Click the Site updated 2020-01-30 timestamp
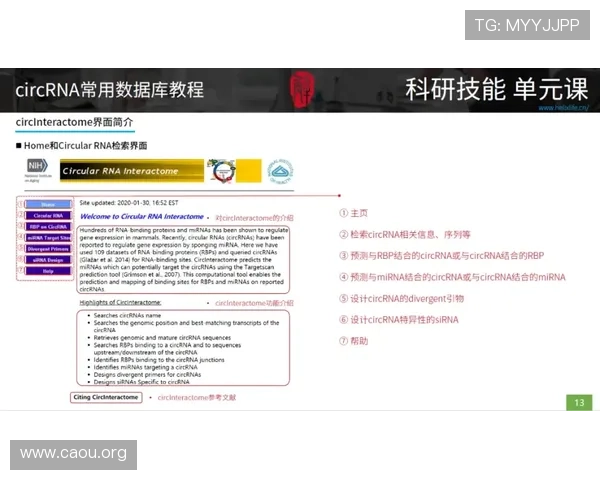 click(129, 203)
